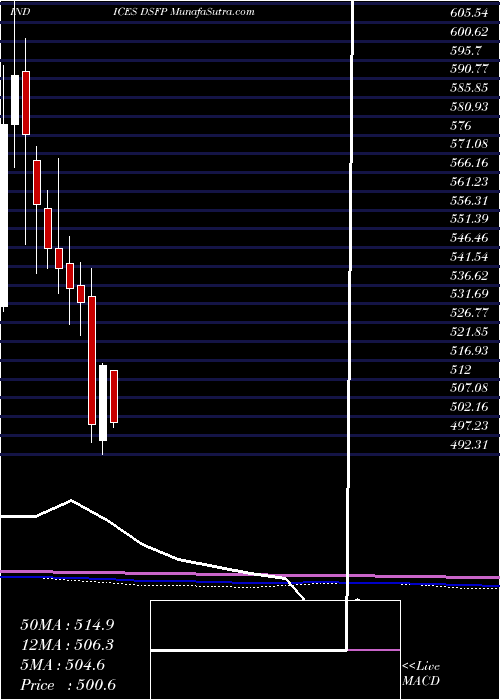The image size is (500, 700).
Task: Click the 566.16 price axis label
Action: point(469,163)
